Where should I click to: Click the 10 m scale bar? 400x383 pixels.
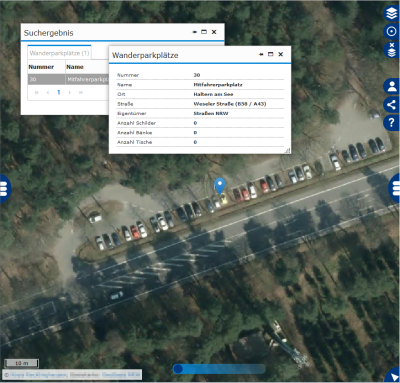[22, 363]
